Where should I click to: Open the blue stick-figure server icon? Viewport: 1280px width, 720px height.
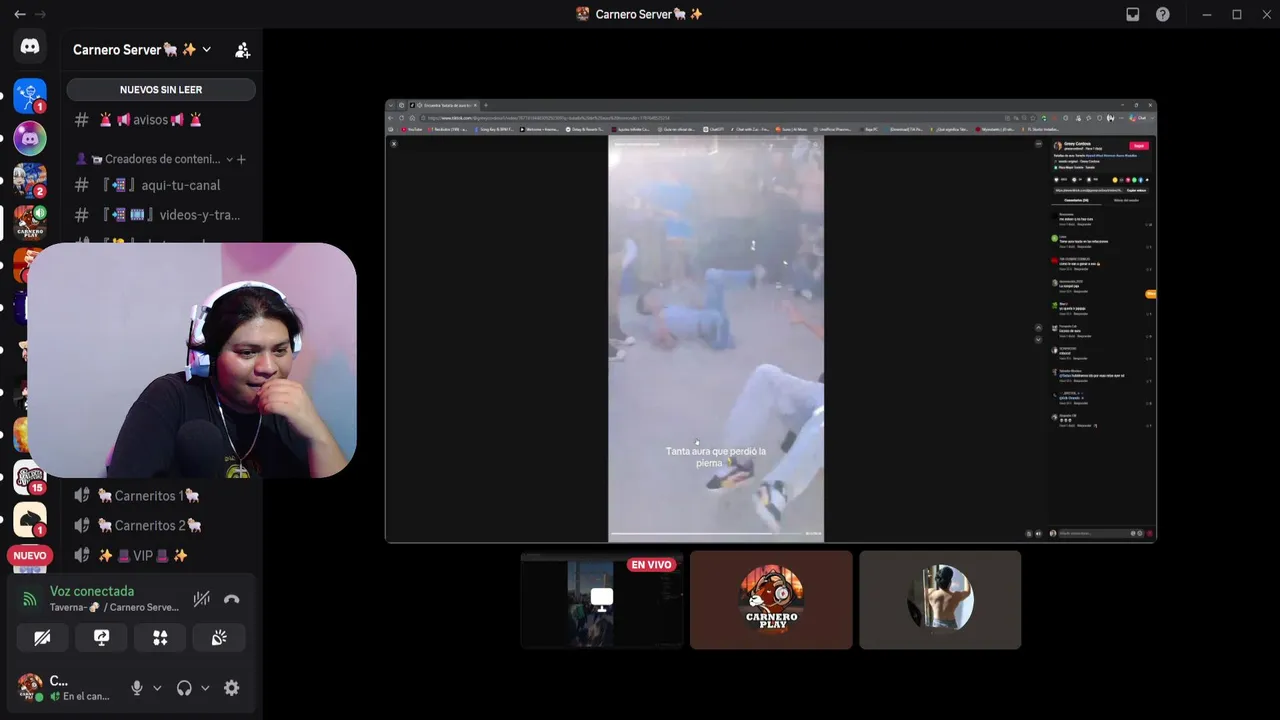coord(30,95)
